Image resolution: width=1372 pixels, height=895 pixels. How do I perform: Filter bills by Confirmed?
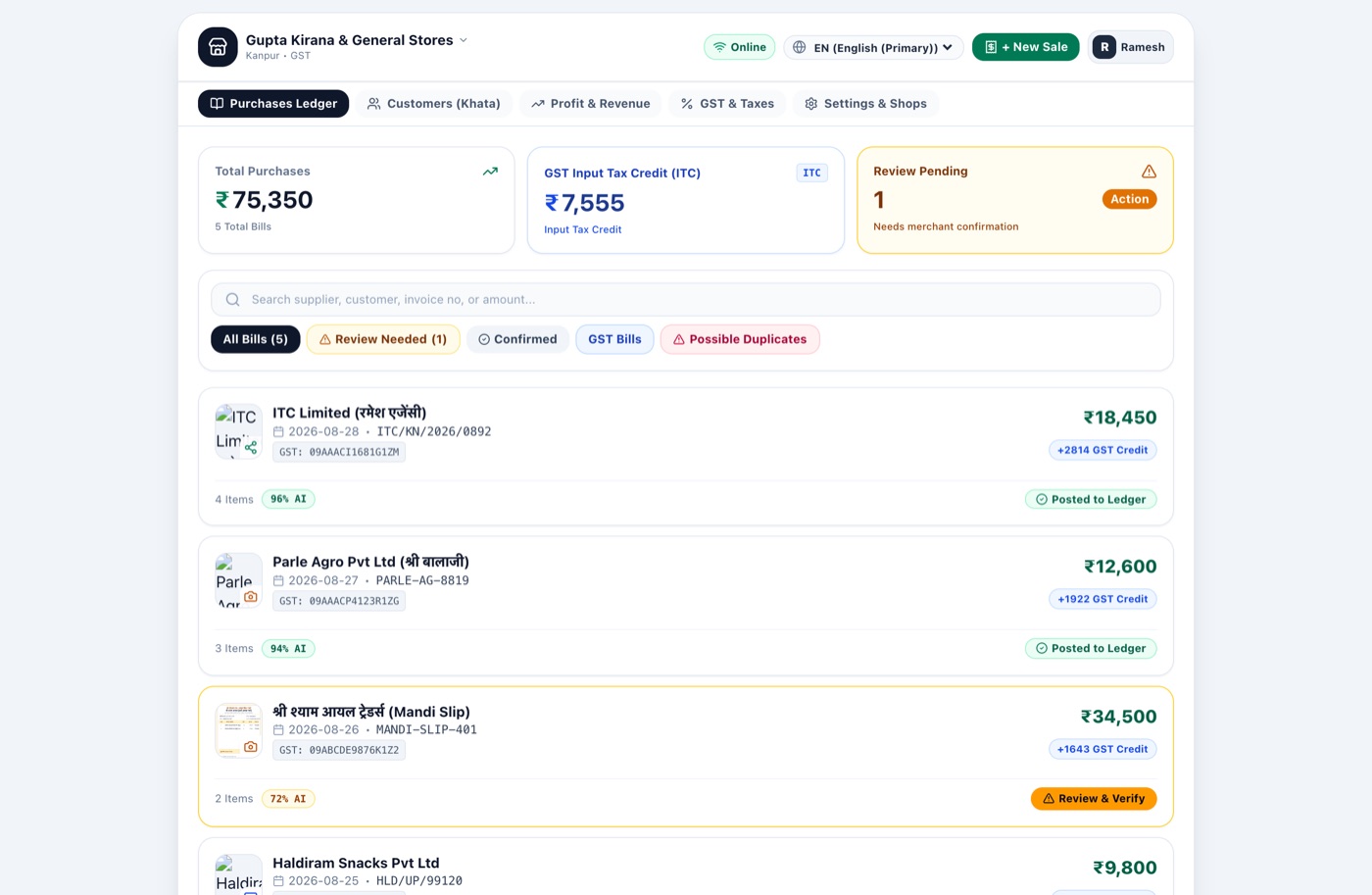point(517,339)
